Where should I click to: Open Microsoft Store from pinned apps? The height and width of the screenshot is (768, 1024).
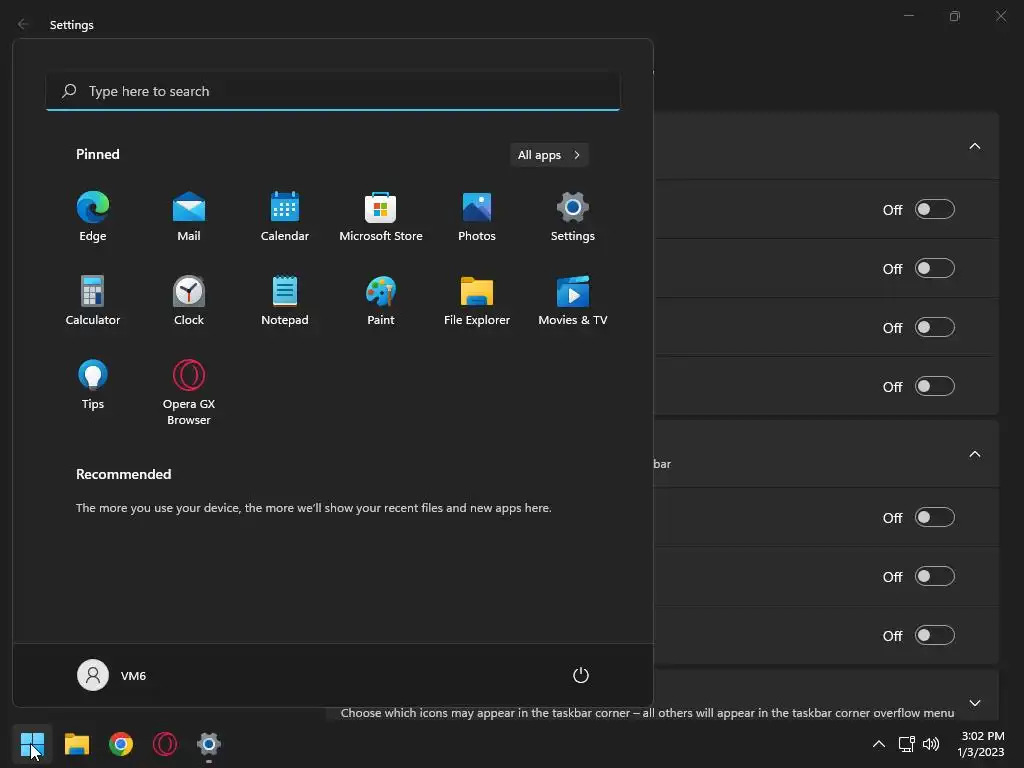(381, 217)
